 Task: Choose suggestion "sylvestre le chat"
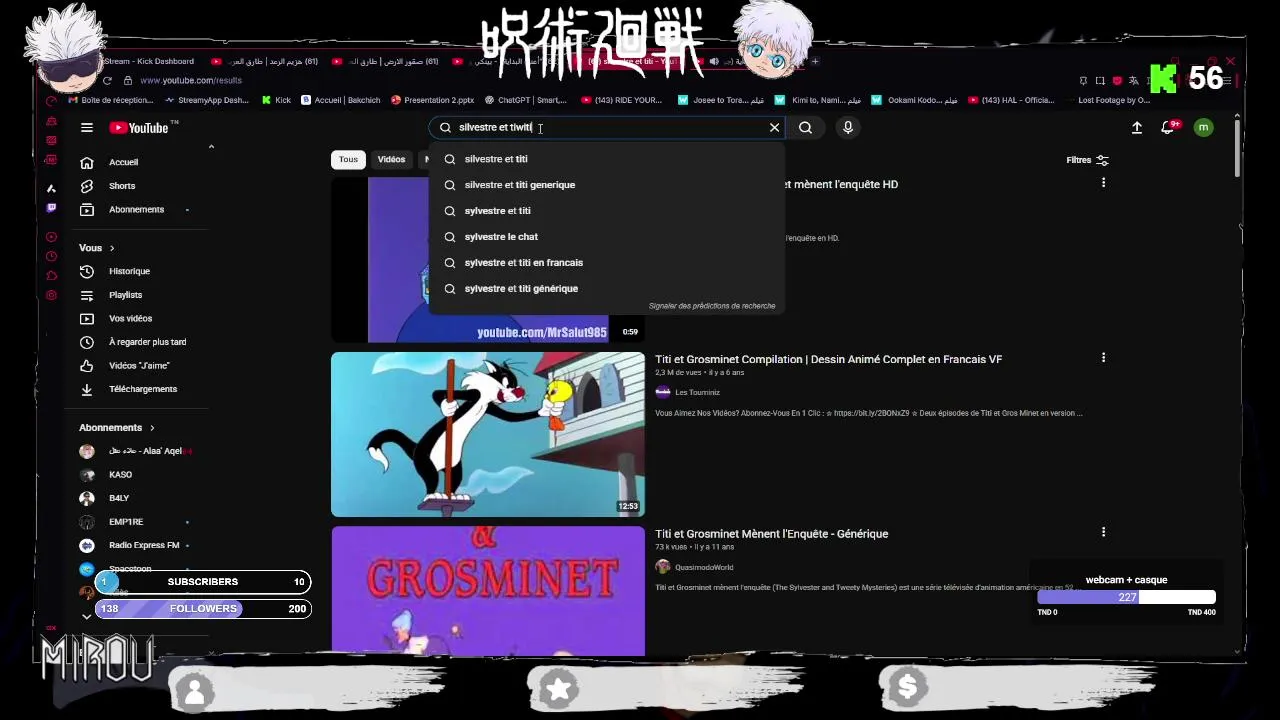tap(606, 237)
